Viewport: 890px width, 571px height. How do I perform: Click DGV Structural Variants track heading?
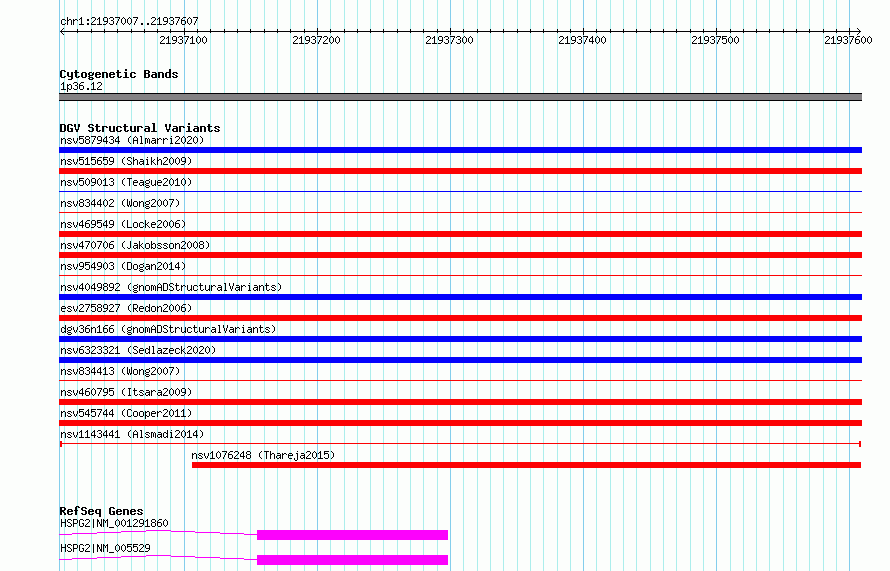pos(140,128)
